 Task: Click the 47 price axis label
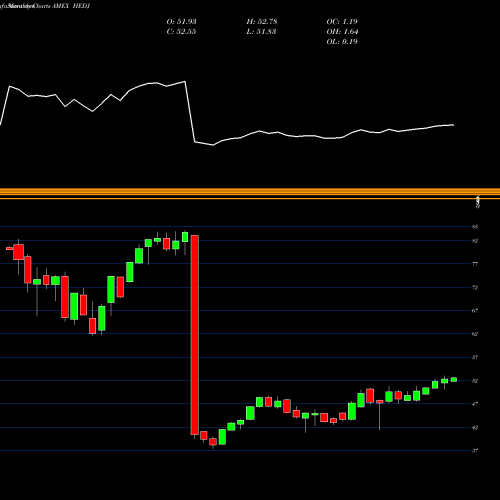(x=475, y=404)
